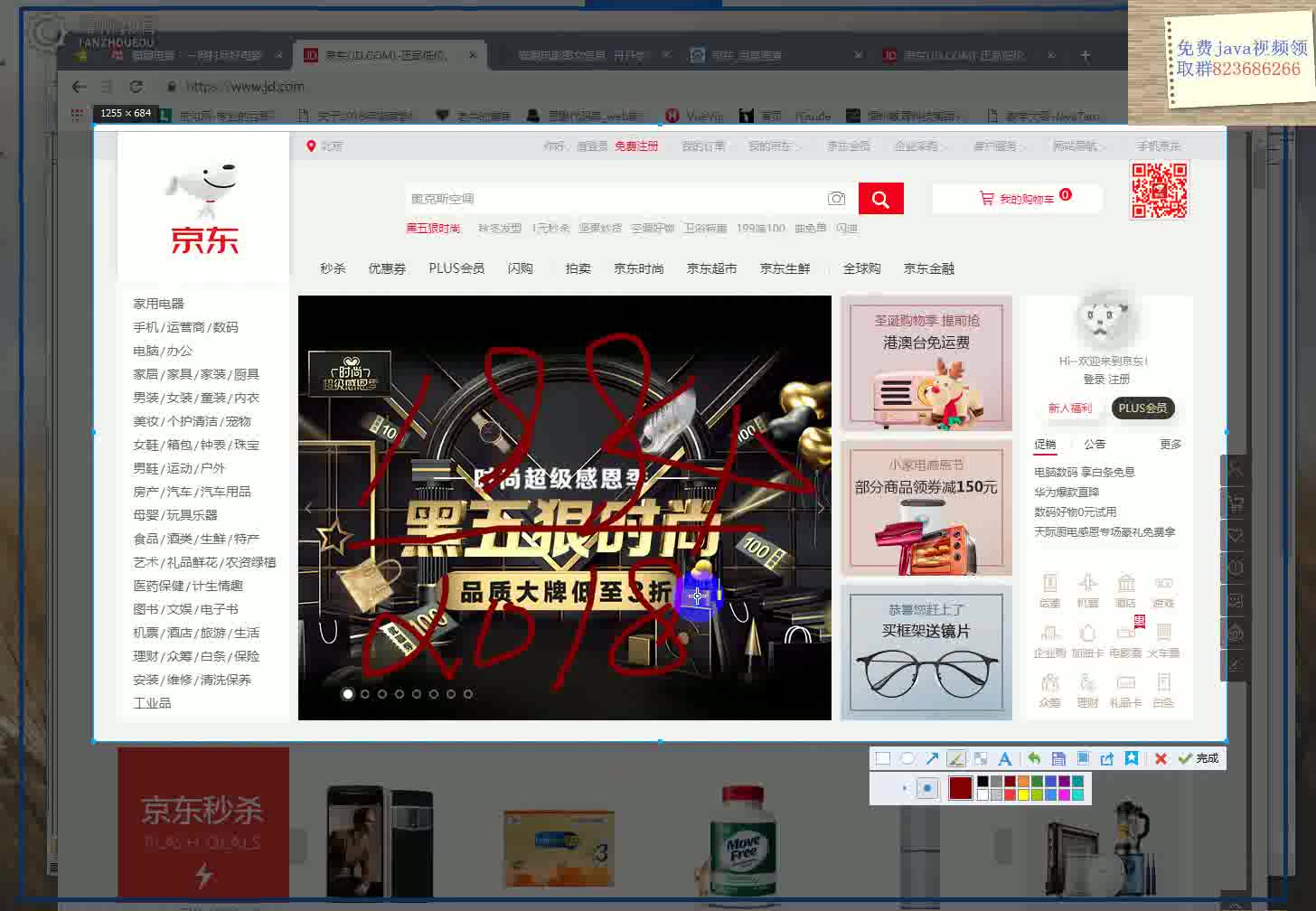Open the 北京 location selector
Viewport: 1316px width, 911px height.
pos(324,146)
